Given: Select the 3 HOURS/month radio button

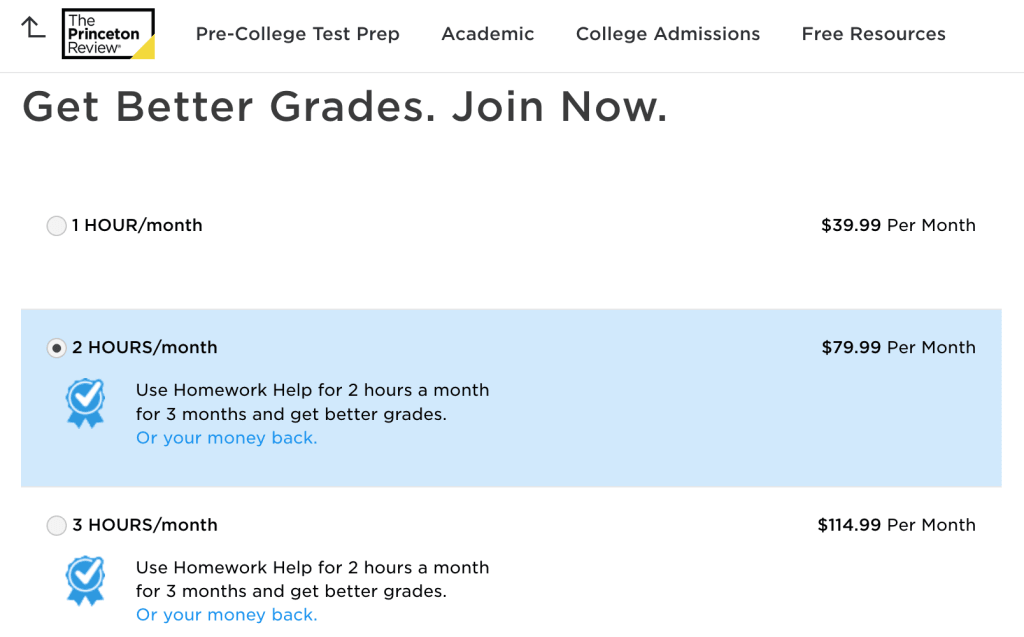Looking at the screenshot, I should [x=56, y=525].
